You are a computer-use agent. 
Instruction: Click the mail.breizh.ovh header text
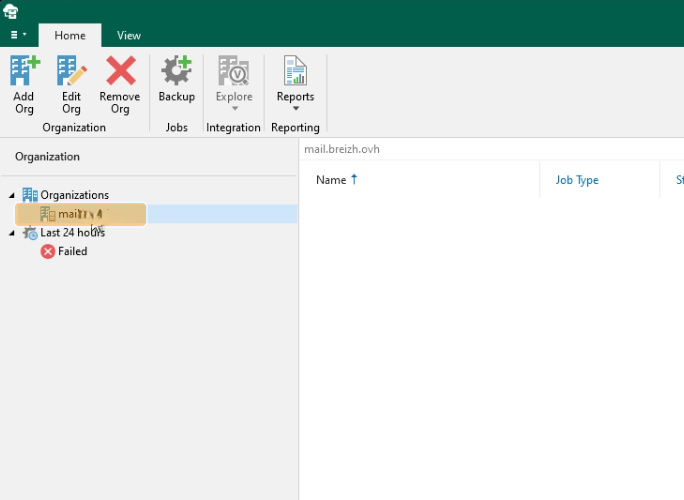click(342, 149)
